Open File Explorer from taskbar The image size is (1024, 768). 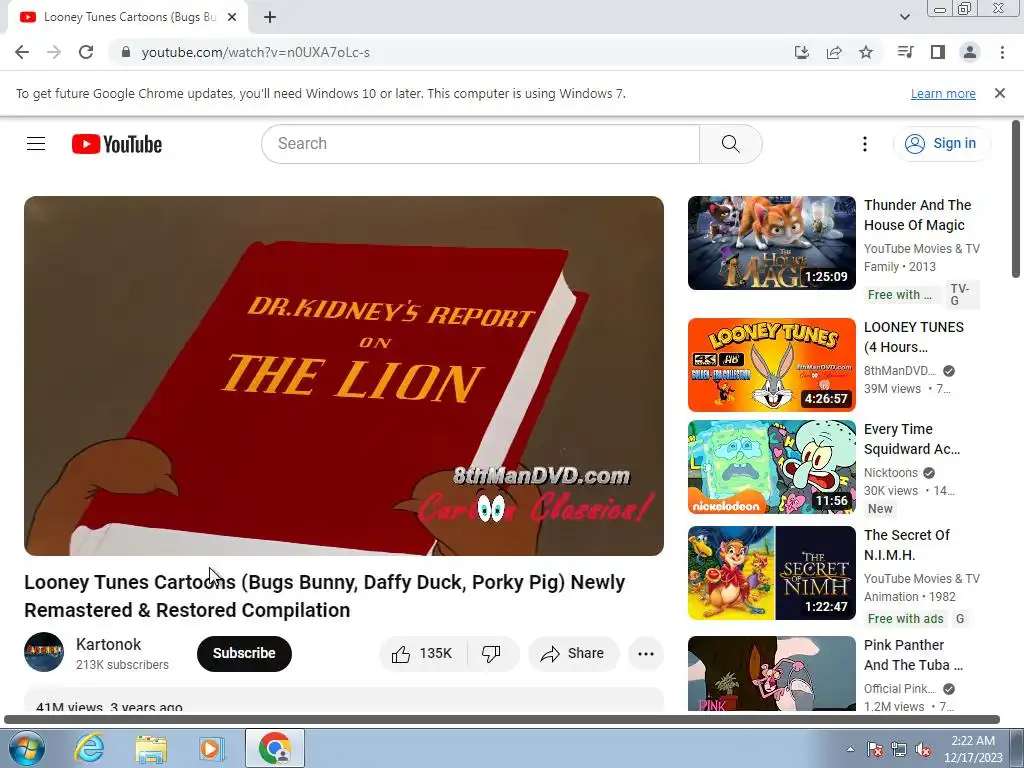(x=151, y=748)
